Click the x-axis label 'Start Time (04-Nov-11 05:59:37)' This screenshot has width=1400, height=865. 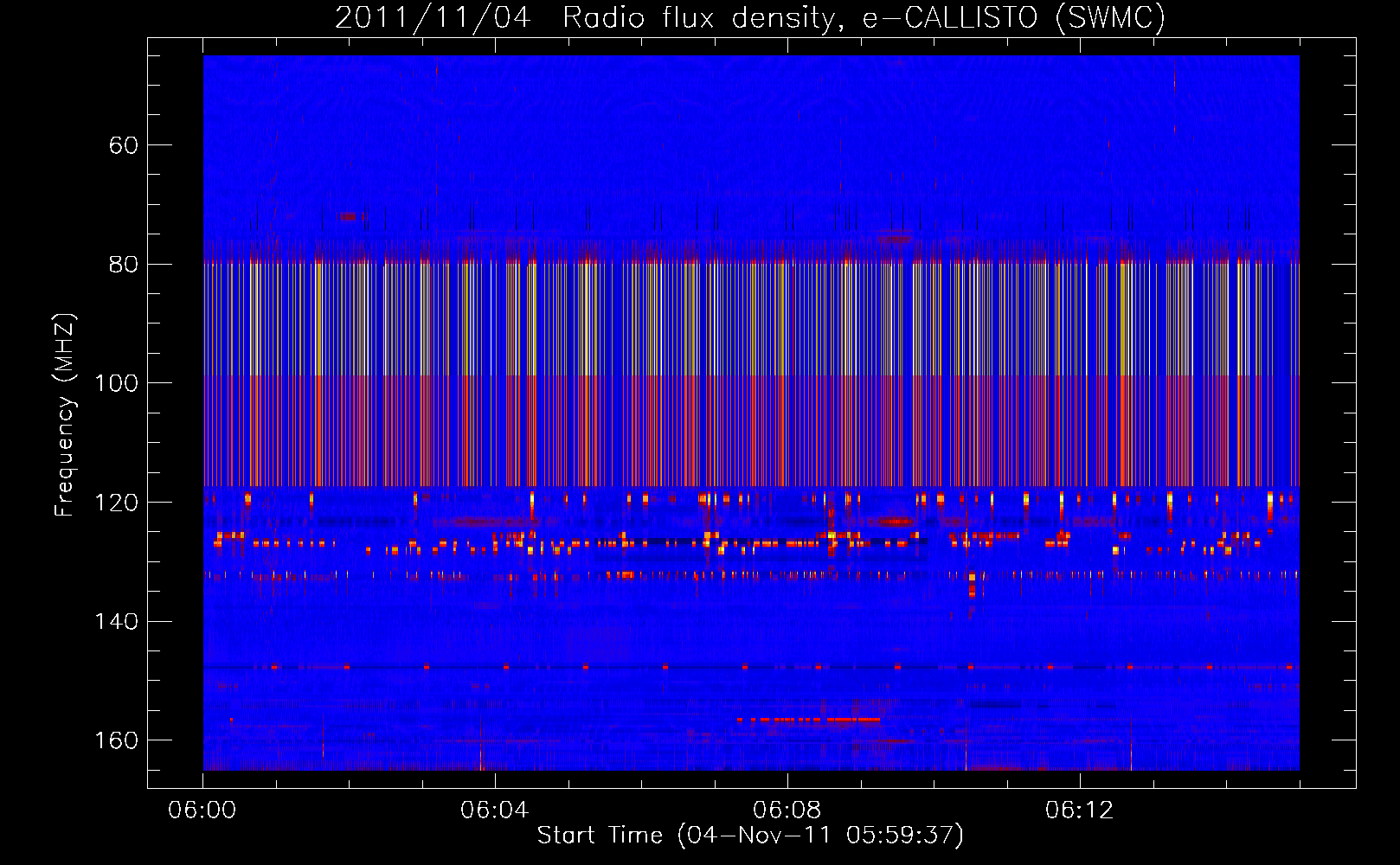coord(750,836)
